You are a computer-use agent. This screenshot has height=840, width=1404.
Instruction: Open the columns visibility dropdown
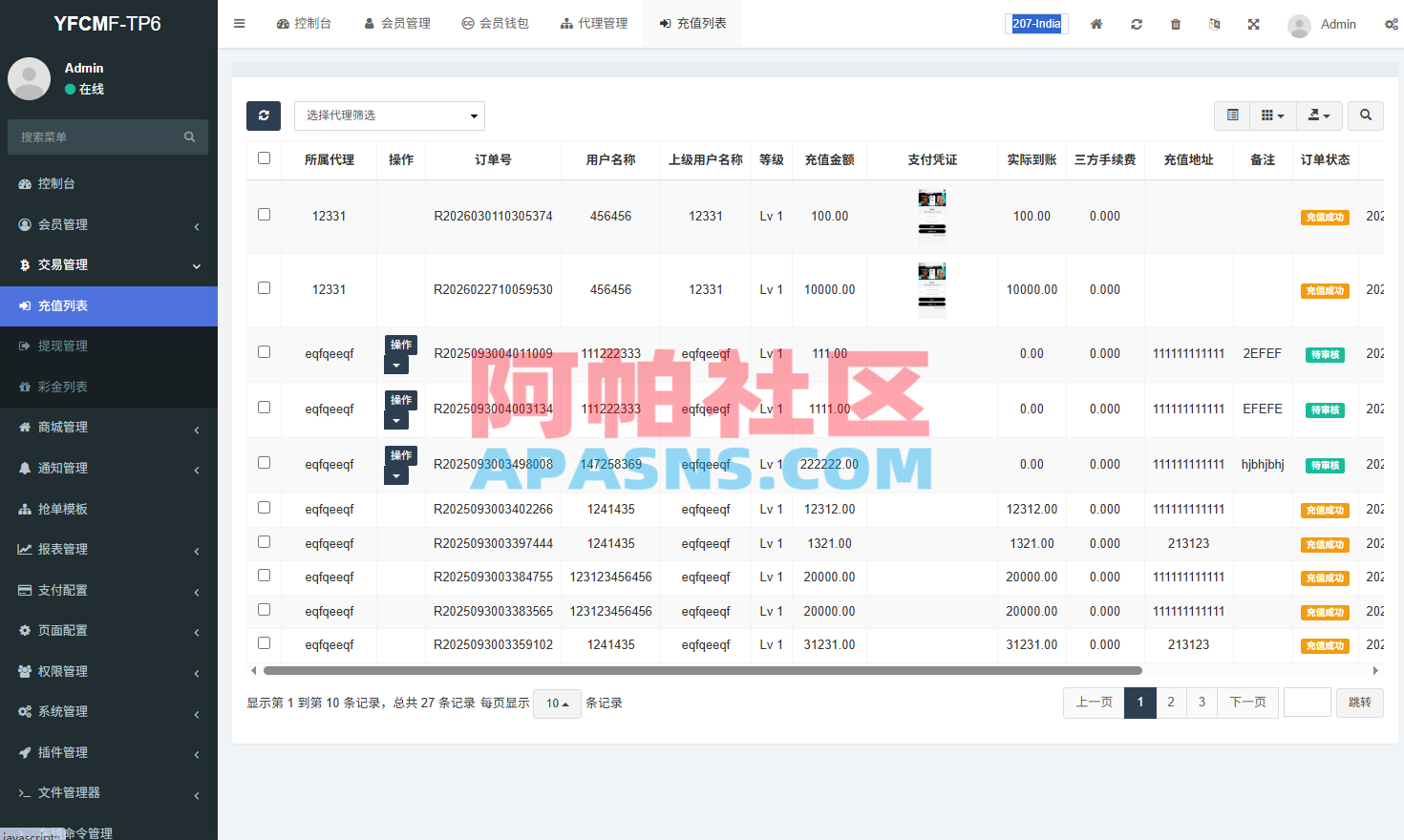click(x=1273, y=115)
